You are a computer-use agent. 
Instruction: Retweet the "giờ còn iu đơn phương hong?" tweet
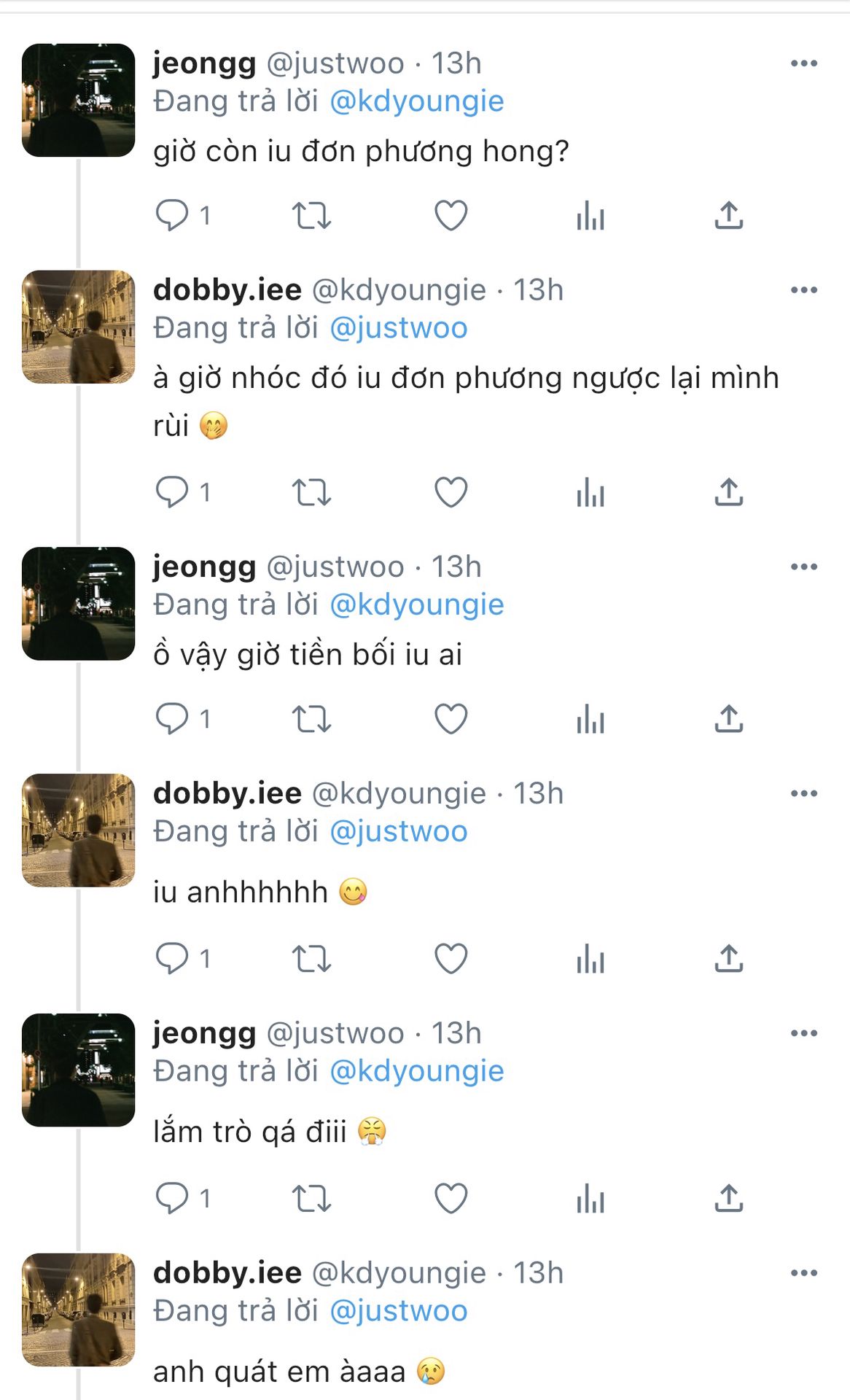pyautogui.click(x=311, y=216)
